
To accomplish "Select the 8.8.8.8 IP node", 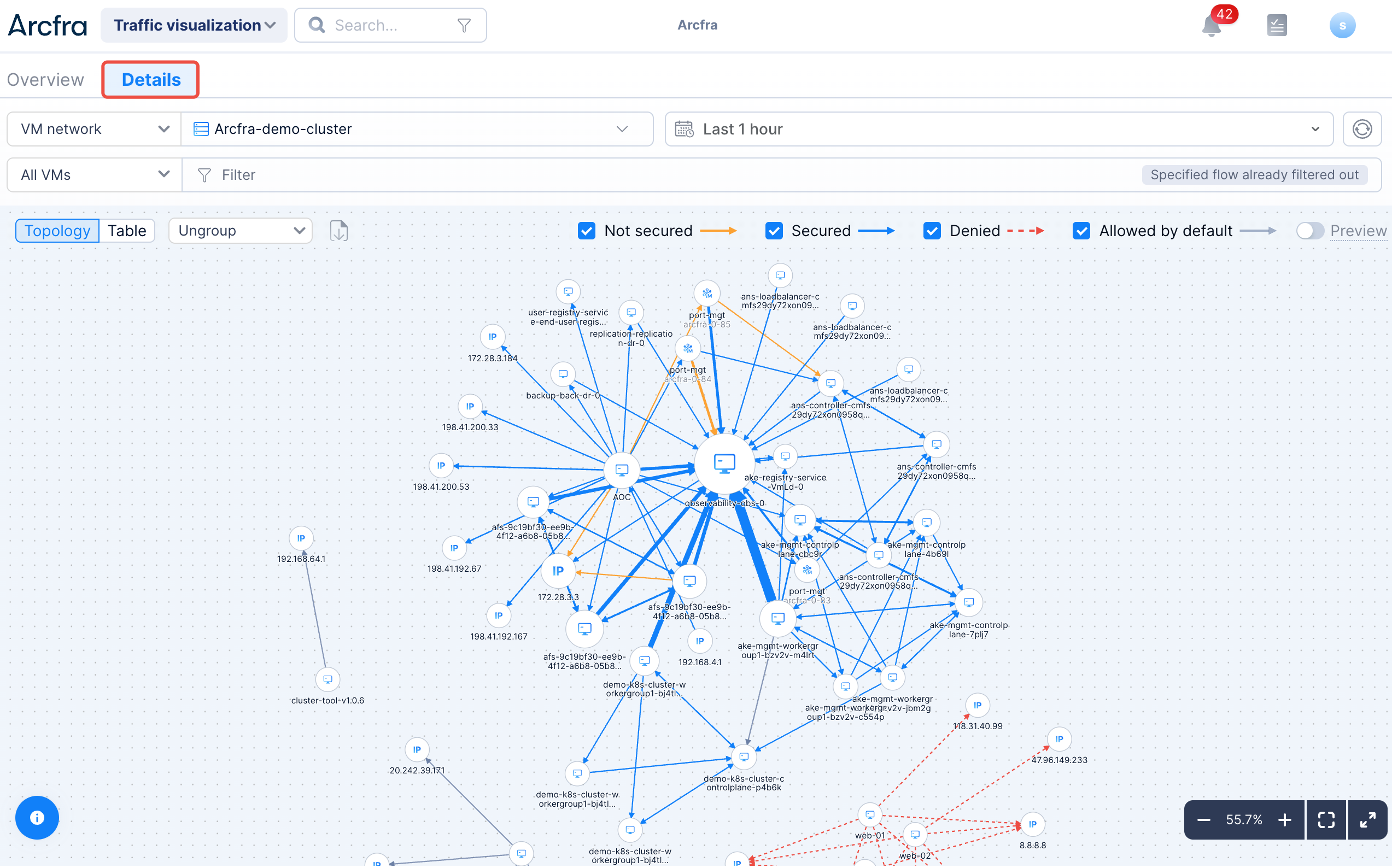I will tap(1032, 824).
